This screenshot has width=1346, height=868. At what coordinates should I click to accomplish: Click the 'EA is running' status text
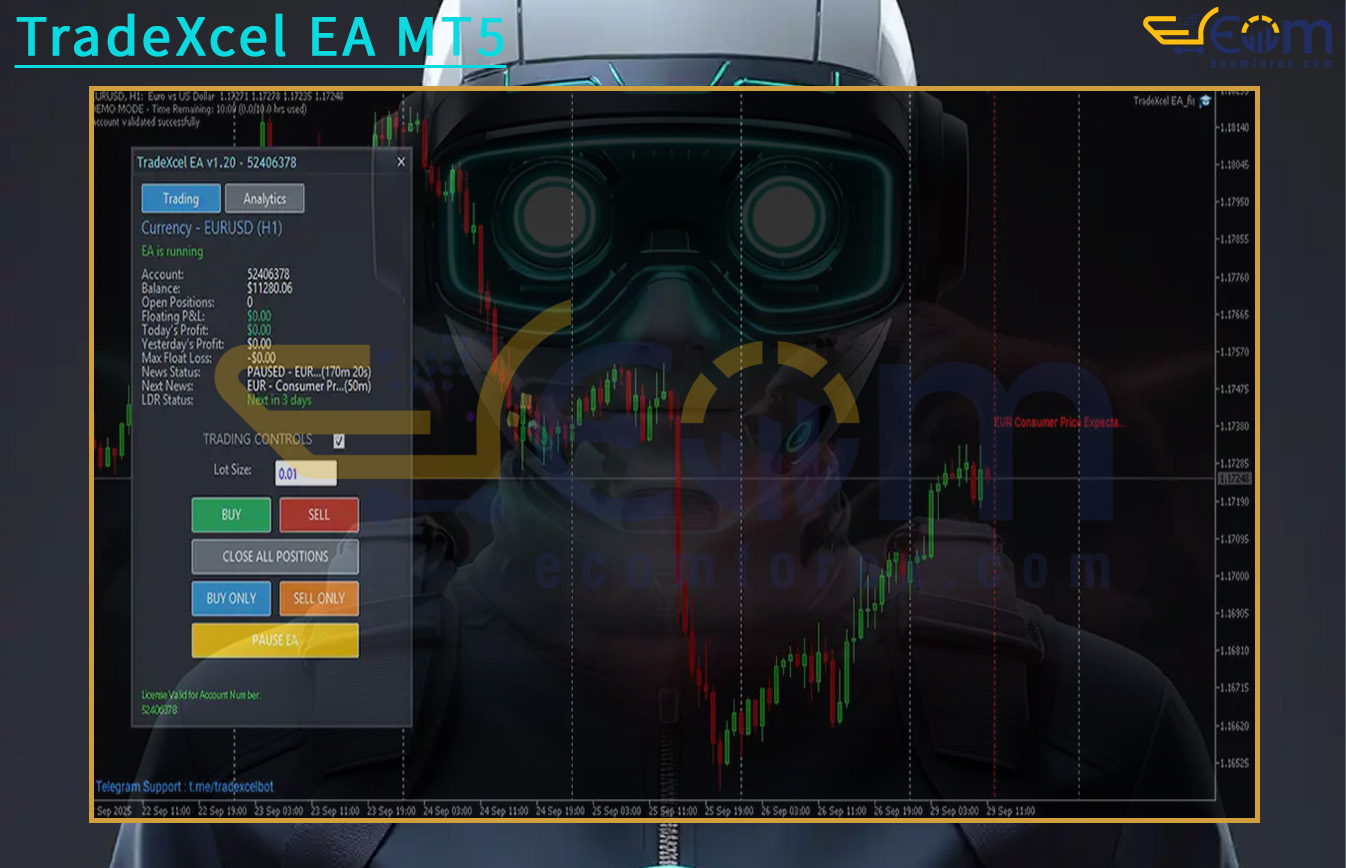(x=172, y=251)
